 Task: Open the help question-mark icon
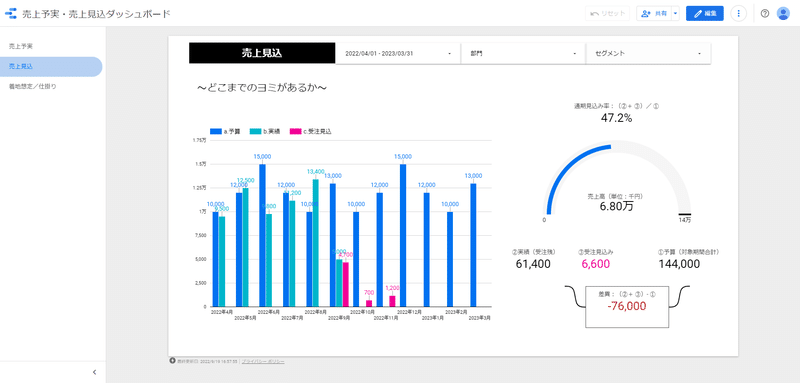764,14
